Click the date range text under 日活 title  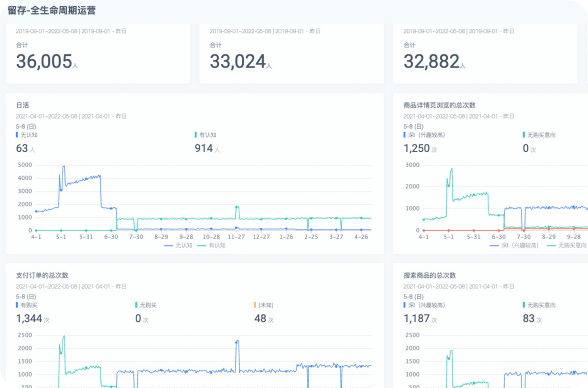71,116
